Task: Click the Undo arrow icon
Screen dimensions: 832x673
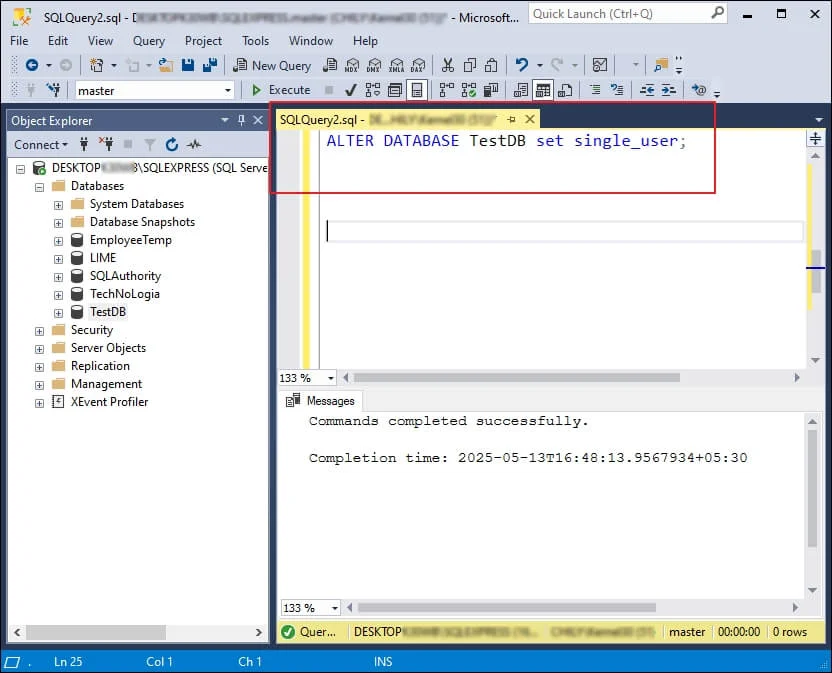Action: (x=522, y=65)
